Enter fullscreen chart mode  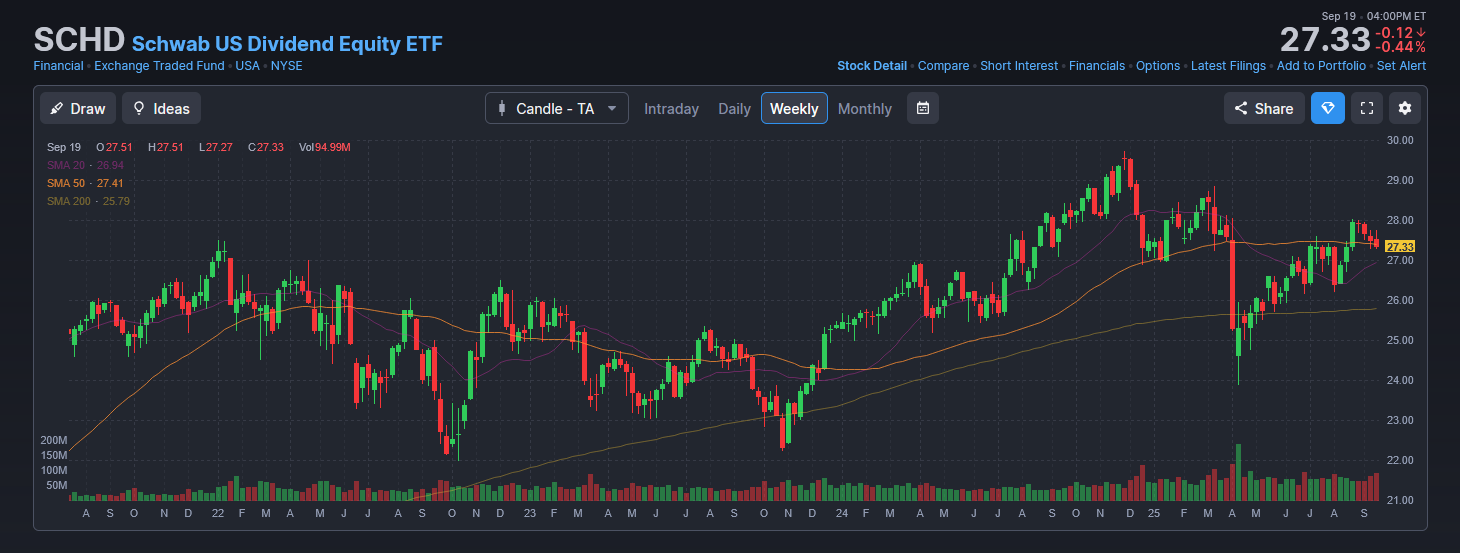click(1366, 108)
